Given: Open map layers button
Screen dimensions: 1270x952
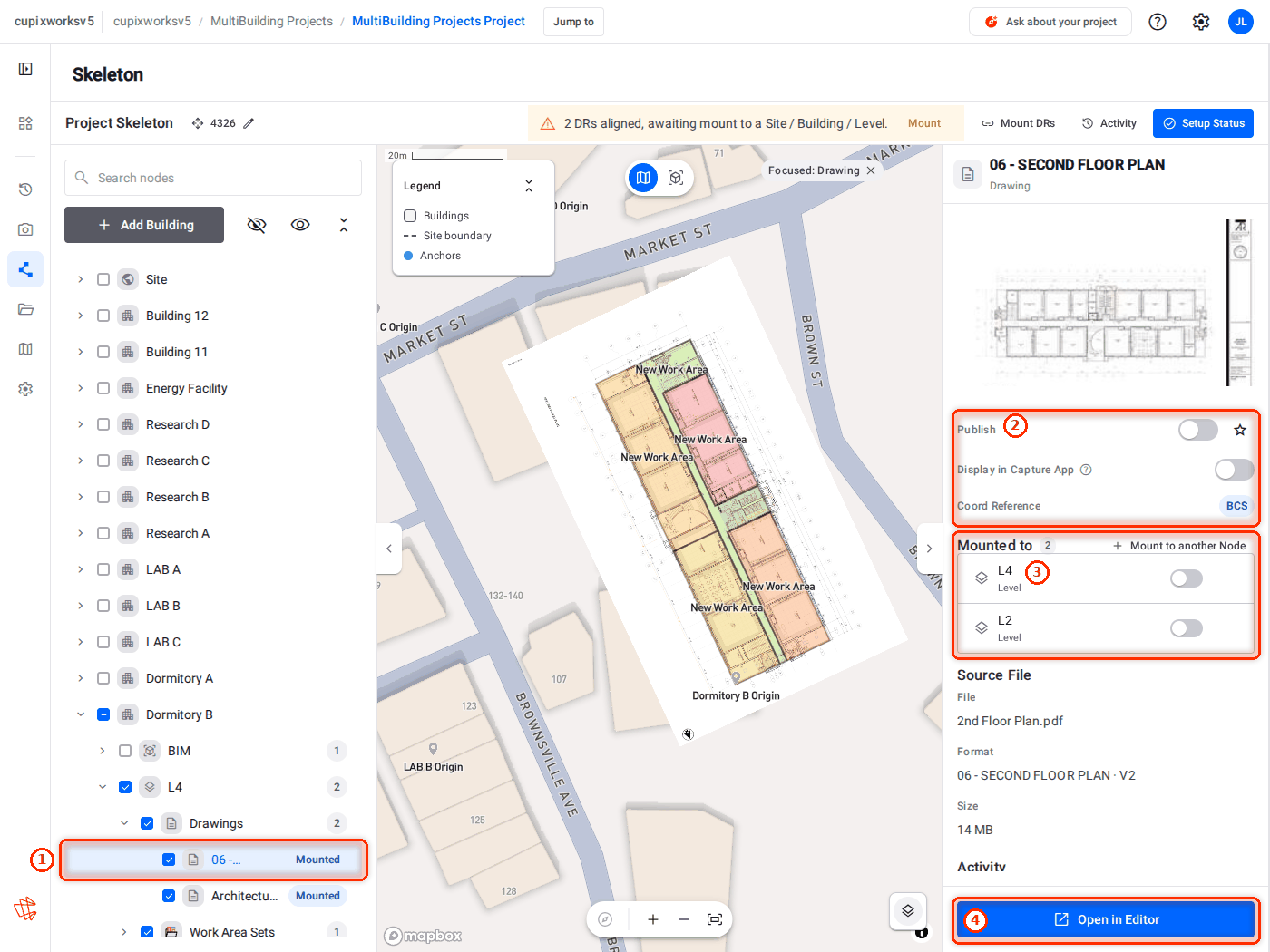Looking at the screenshot, I should point(908,911).
